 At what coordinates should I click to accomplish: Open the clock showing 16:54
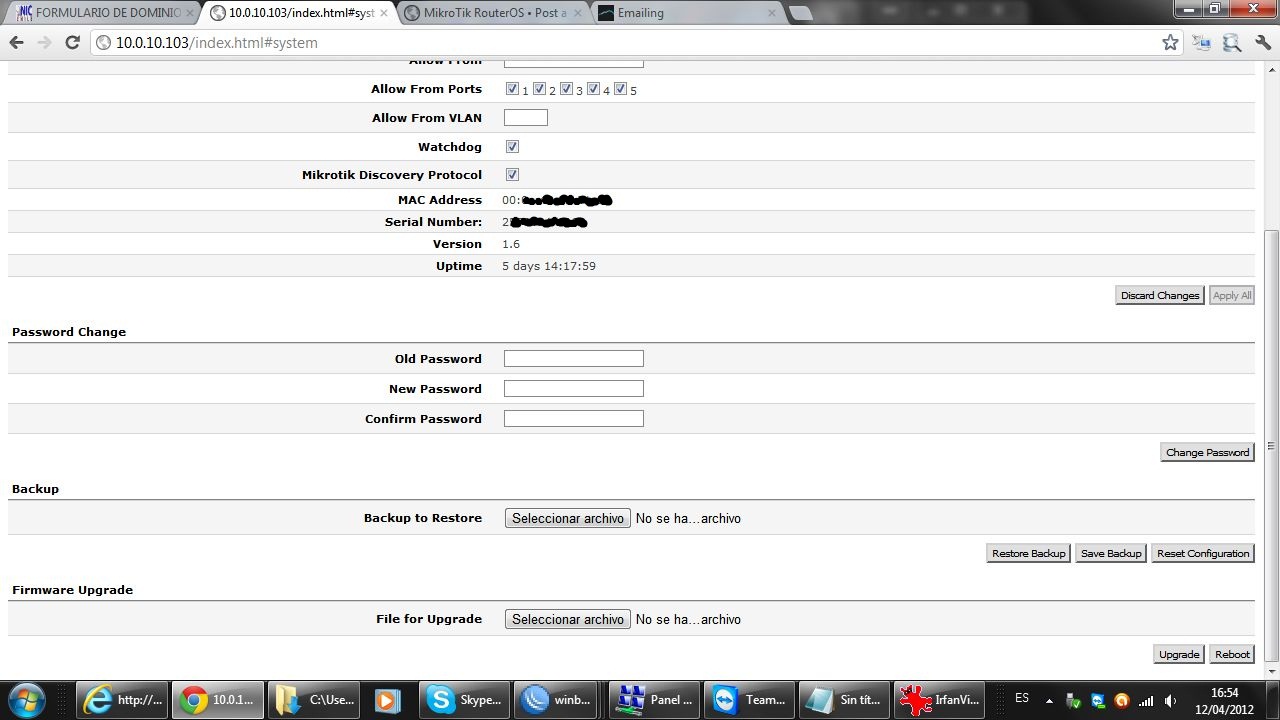tap(1224, 700)
